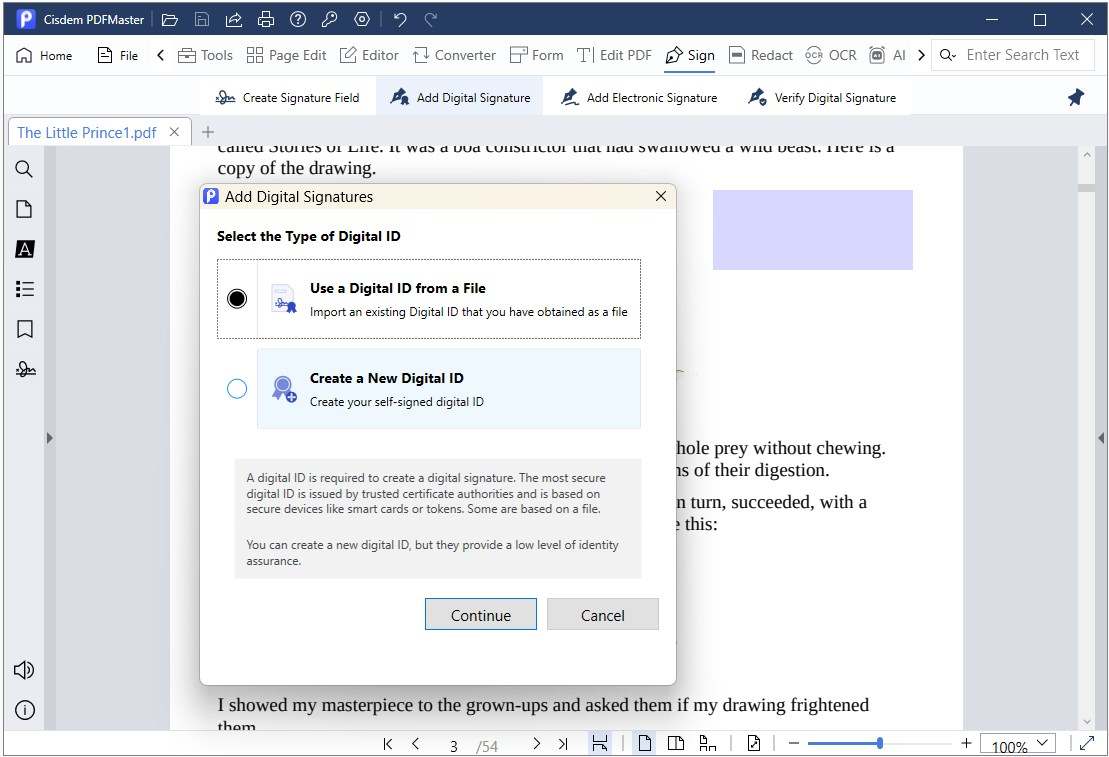The image size is (1109, 757).
Task: Select the Use a Digital ID from a File option
Action: coord(237,297)
